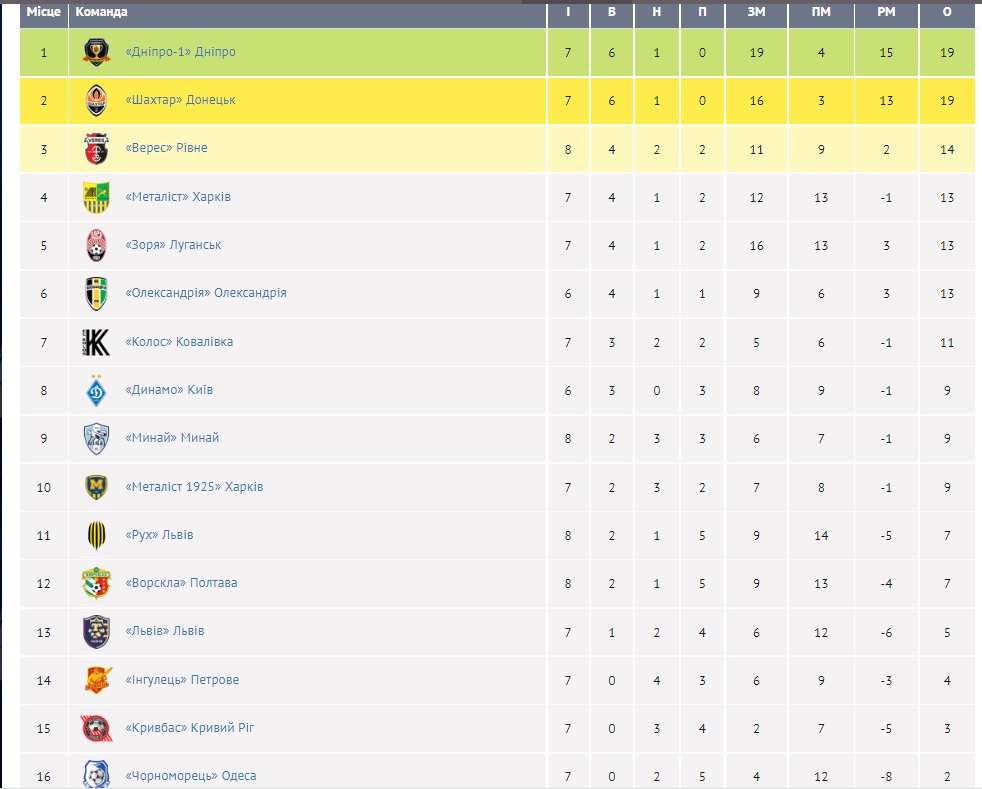Click the «ЗМ» goals scored column header
This screenshot has height=789, width=982.
pyautogui.click(x=756, y=12)
